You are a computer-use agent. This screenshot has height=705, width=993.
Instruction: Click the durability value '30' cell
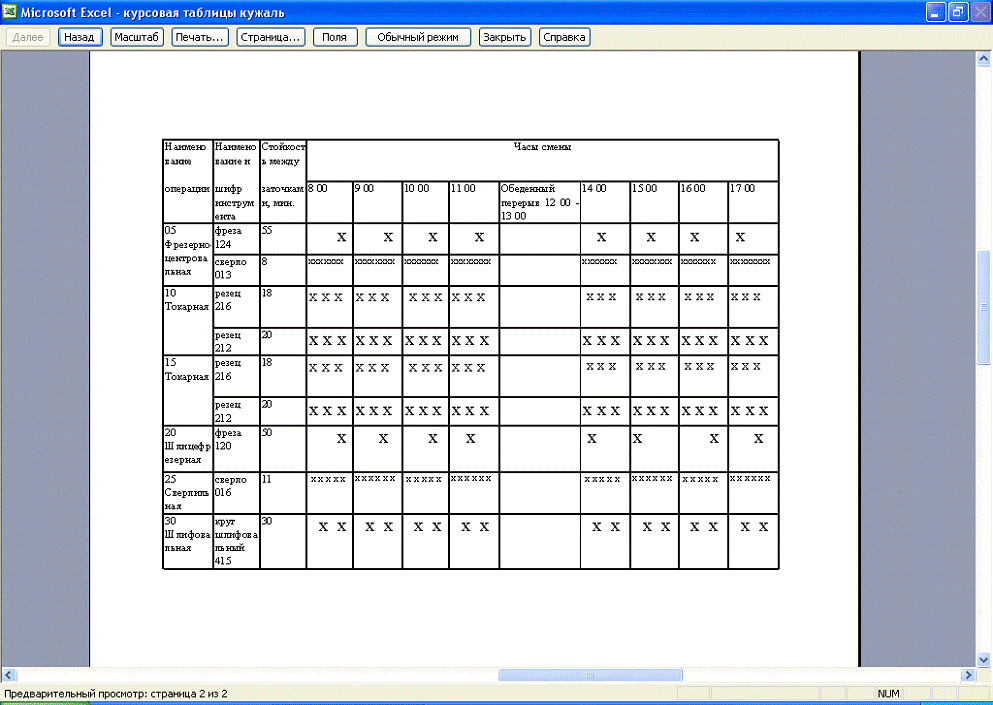(283, 542)
